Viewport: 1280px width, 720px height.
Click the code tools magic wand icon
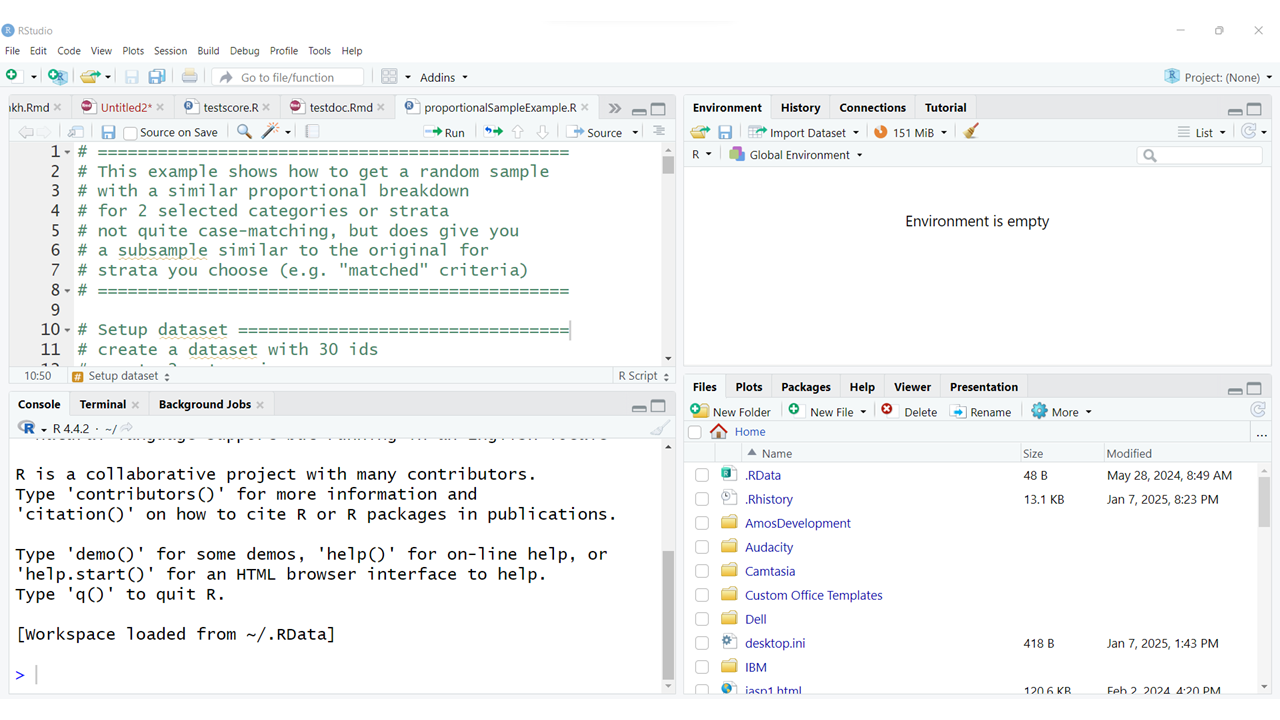[x=270, y=132]
